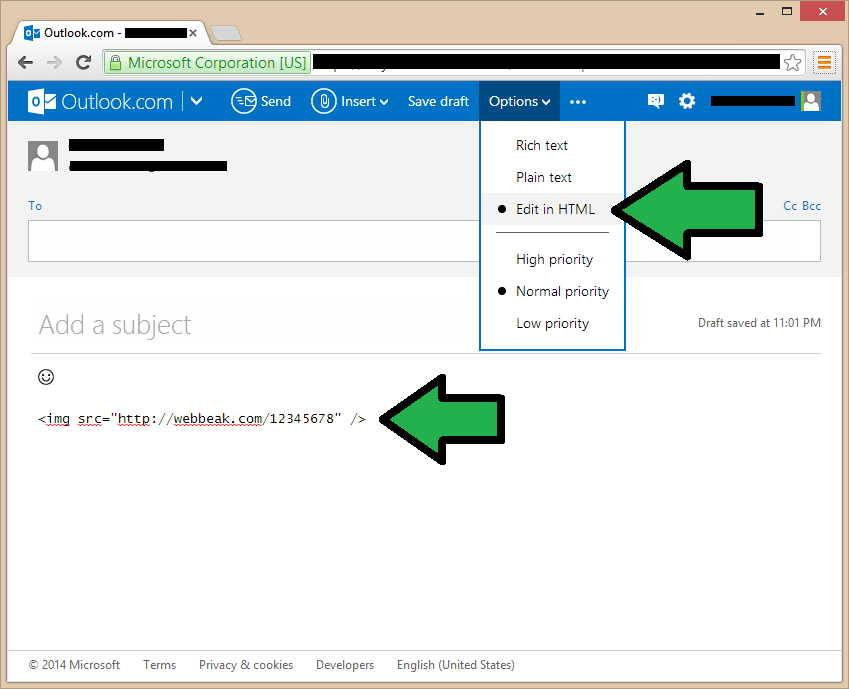Click the To recipients label link
The height and width of the screenshot is (689, 849).
point(35,206)
